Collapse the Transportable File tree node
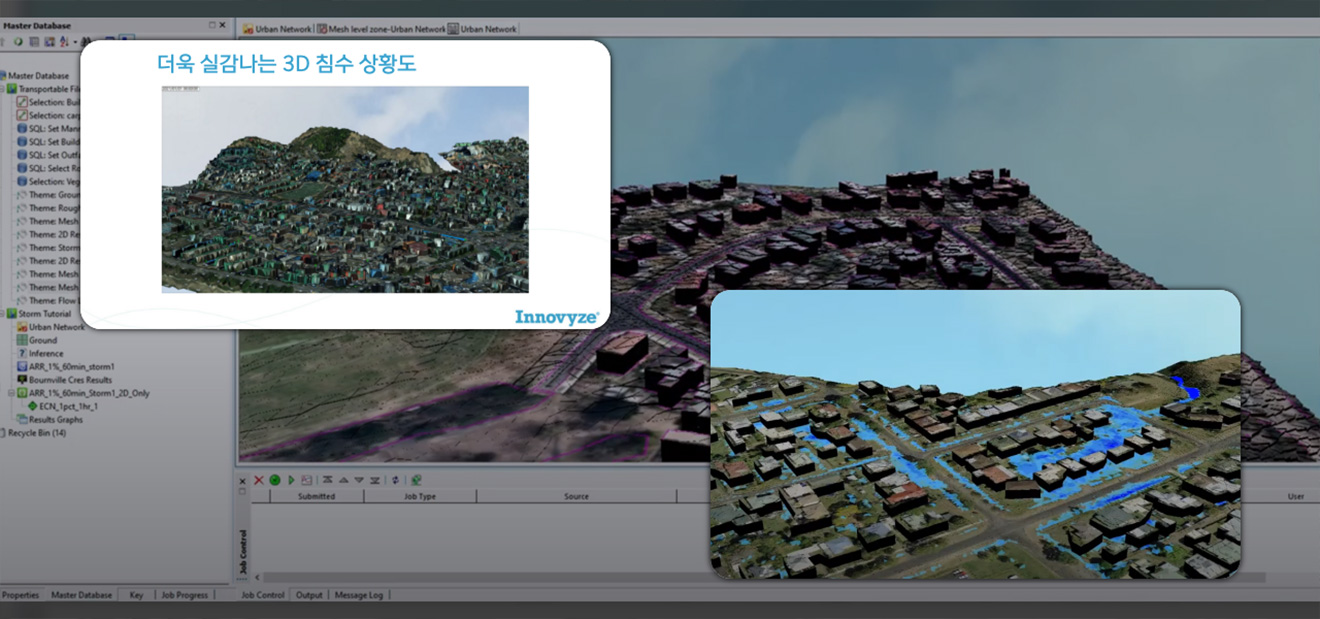The image size is (1320, 619). pyautogui.click(x=3, y=89)
